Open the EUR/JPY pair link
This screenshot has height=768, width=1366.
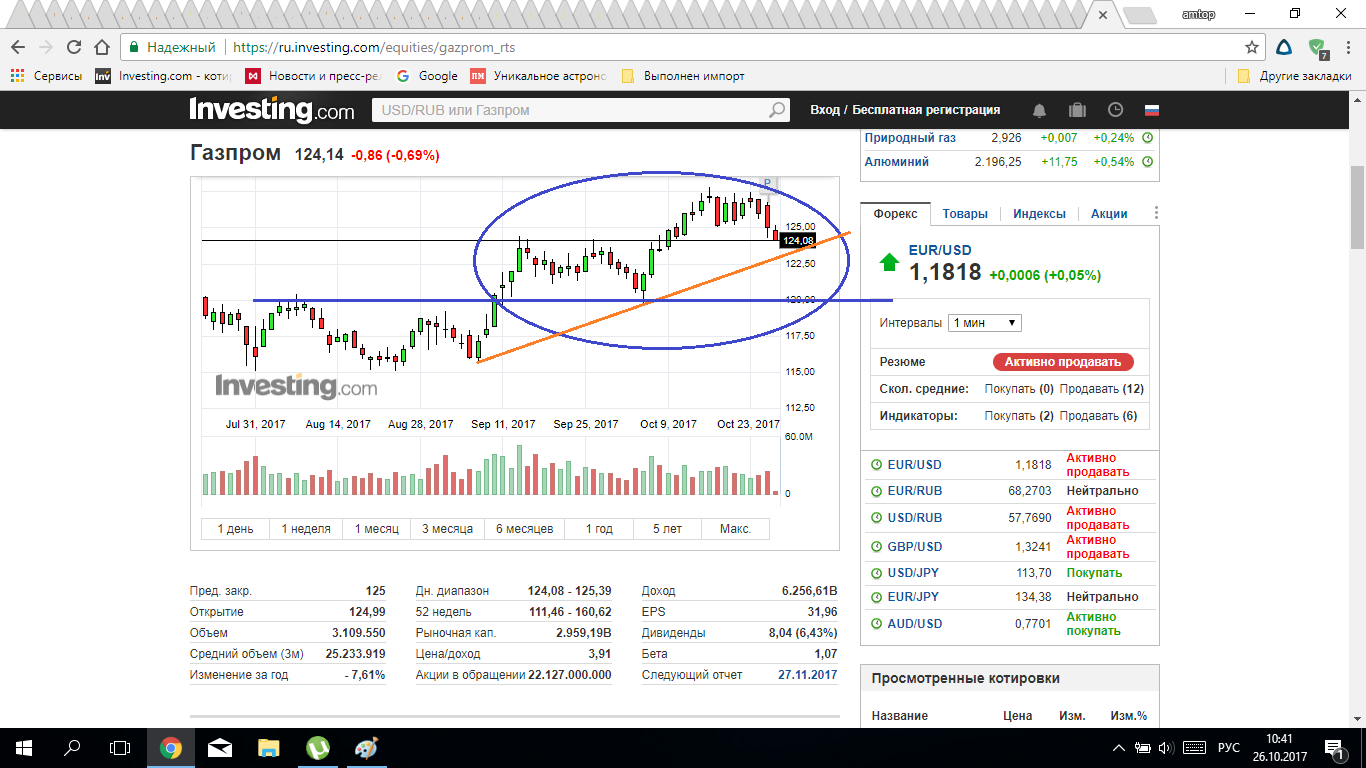[x=914, y=597]
